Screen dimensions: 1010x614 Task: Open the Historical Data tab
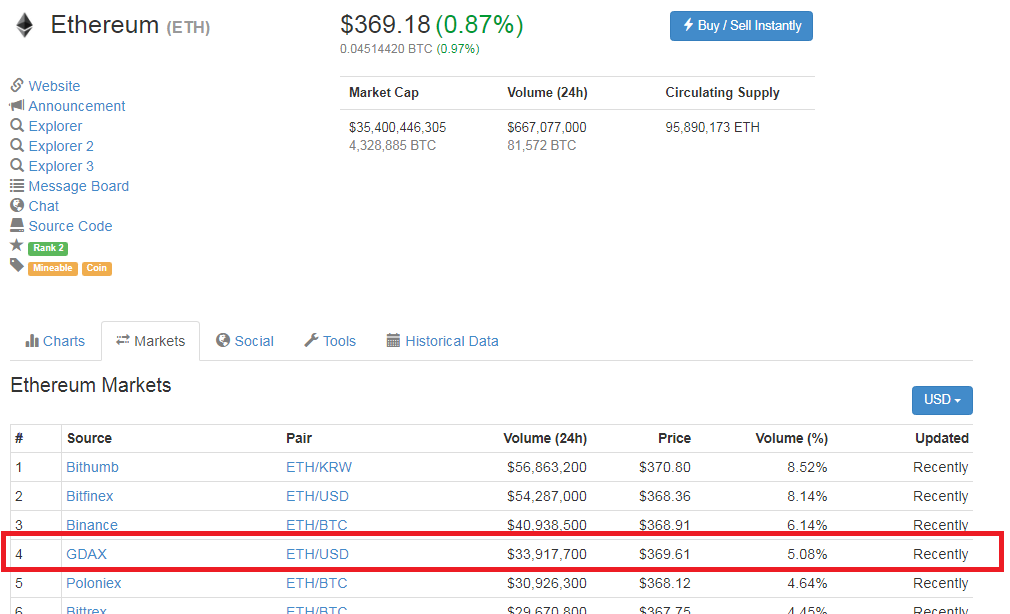click(x=443, y=341)
